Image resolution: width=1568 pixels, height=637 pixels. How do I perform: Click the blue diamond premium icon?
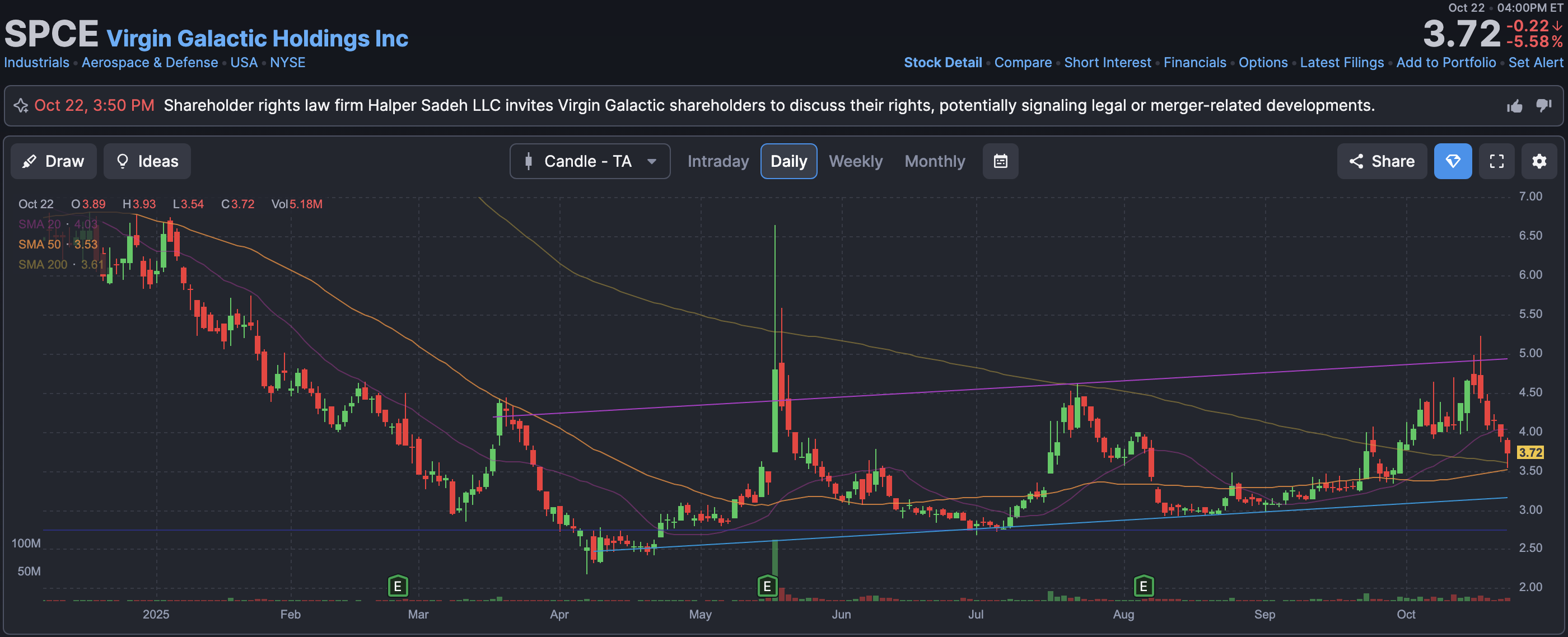[x=1452, y=161]
